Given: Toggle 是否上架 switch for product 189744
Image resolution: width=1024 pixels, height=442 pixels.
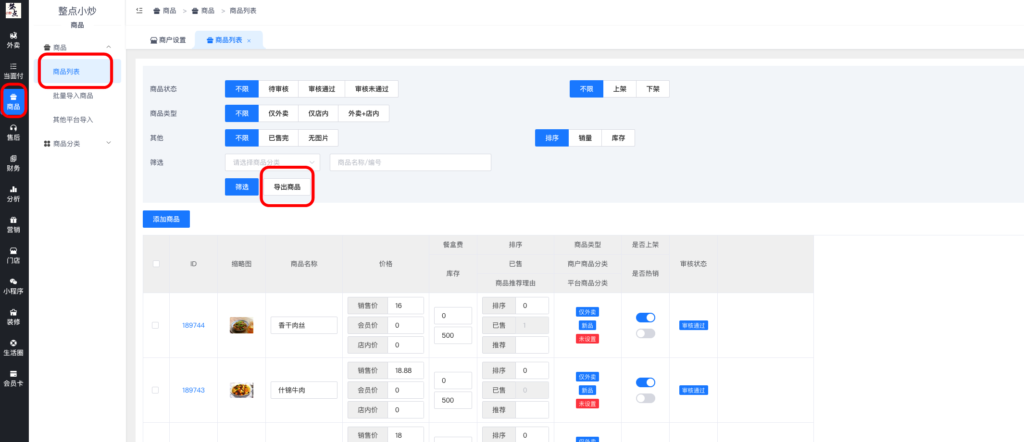Looking at the screenshot, I should (x=645, y=317).
